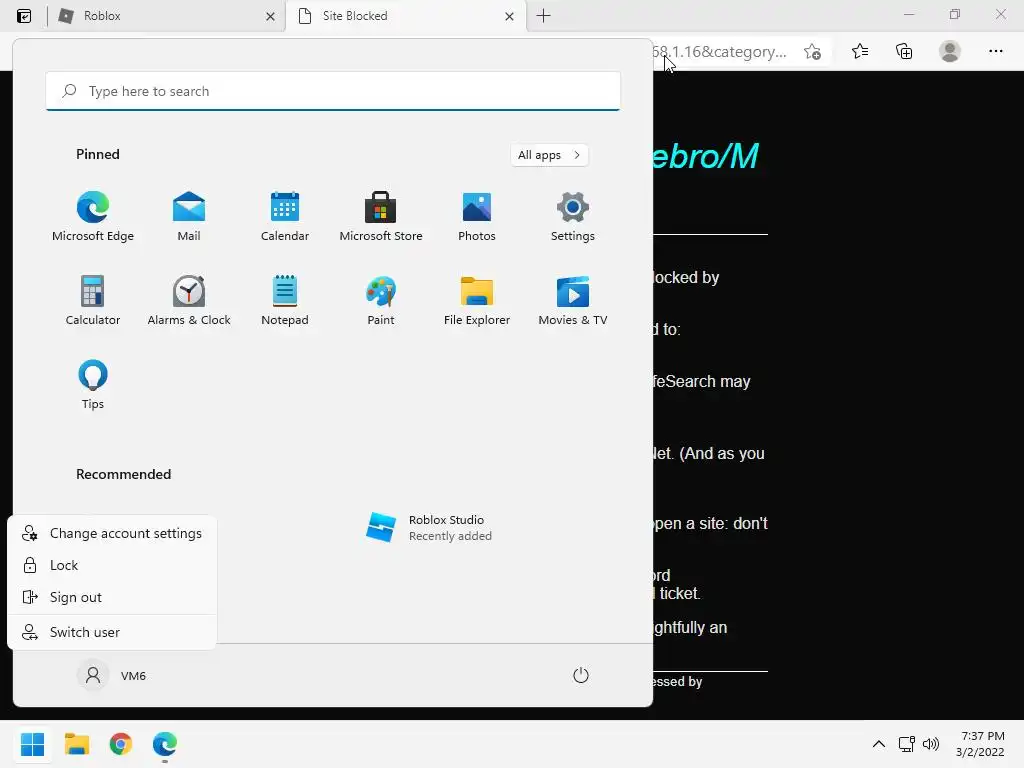Image resolution: width=1024 pixels, height=768 pixels.
Task: Open Alarms & Clock app
Action: pyautogui.click(x=189, y=300)
